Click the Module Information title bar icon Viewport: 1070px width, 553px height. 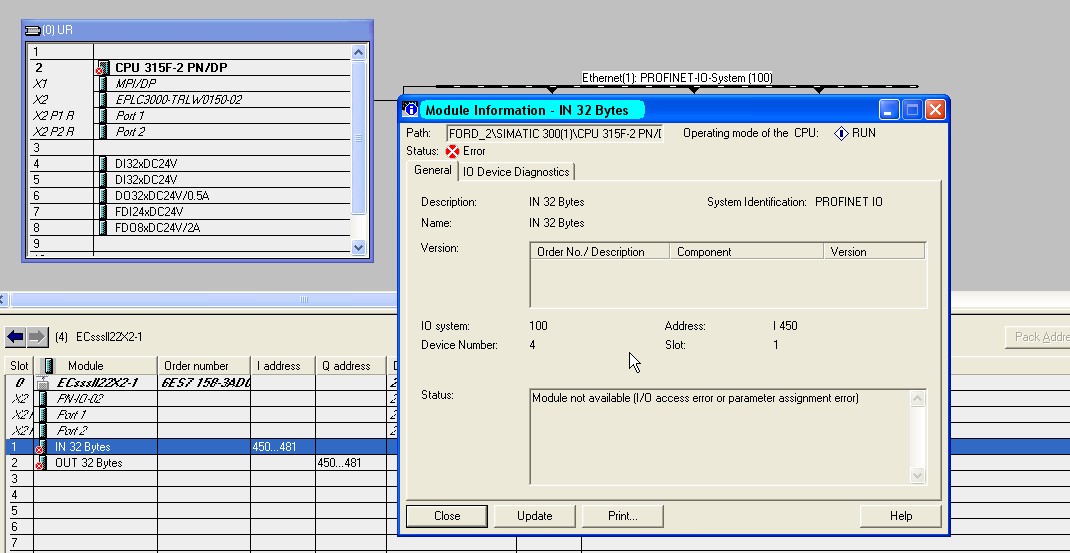pos(410,109)
